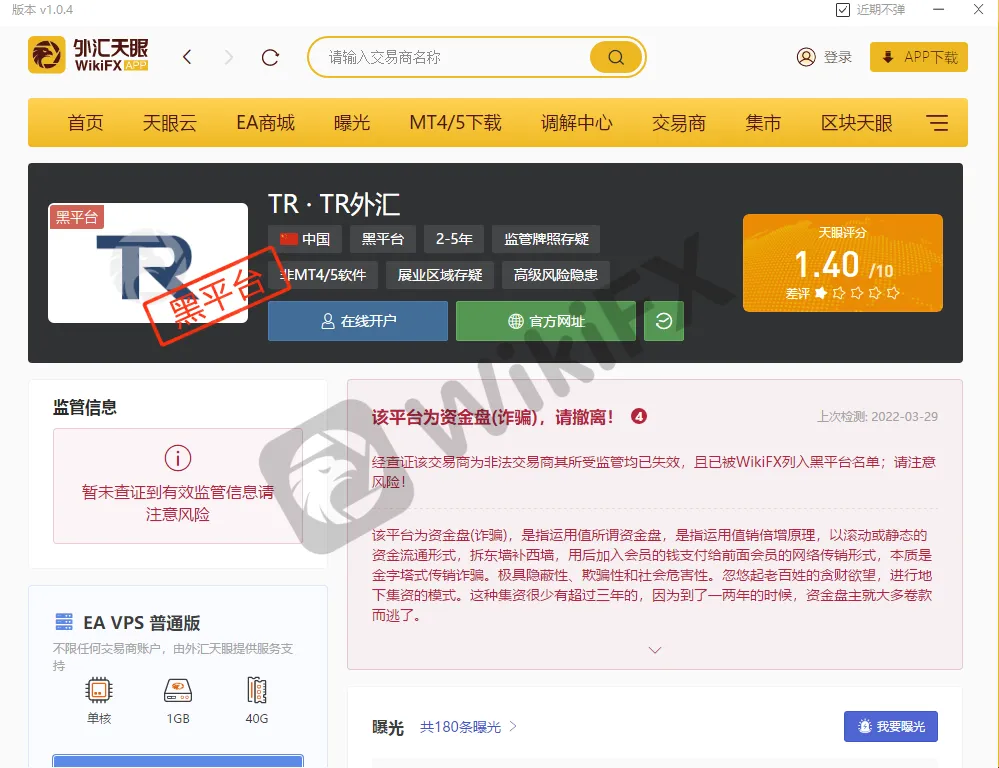Open the 首页 tab
999x768 pixels.
pos(85,122)
